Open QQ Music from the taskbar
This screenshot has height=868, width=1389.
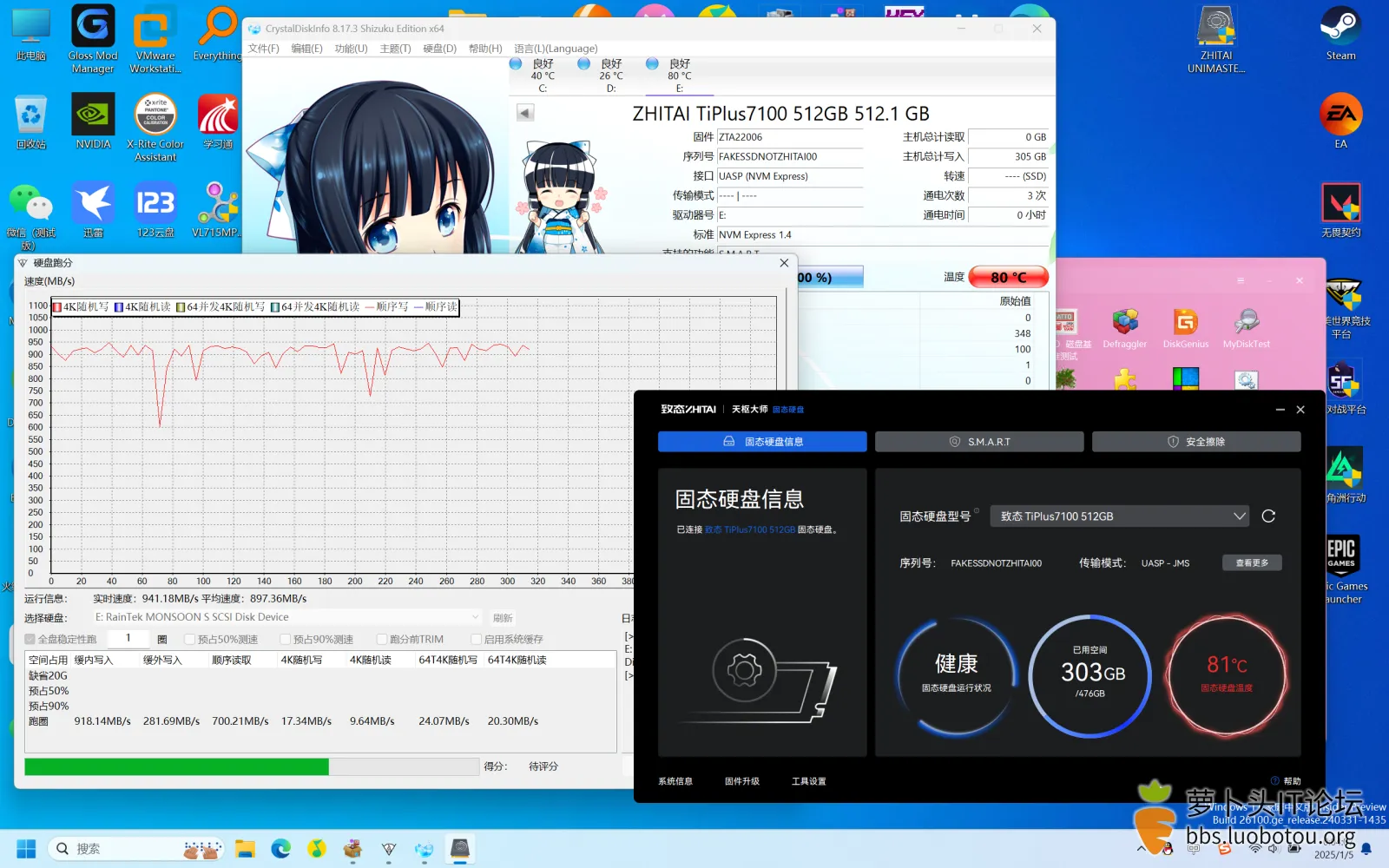(x=317, y=849)
